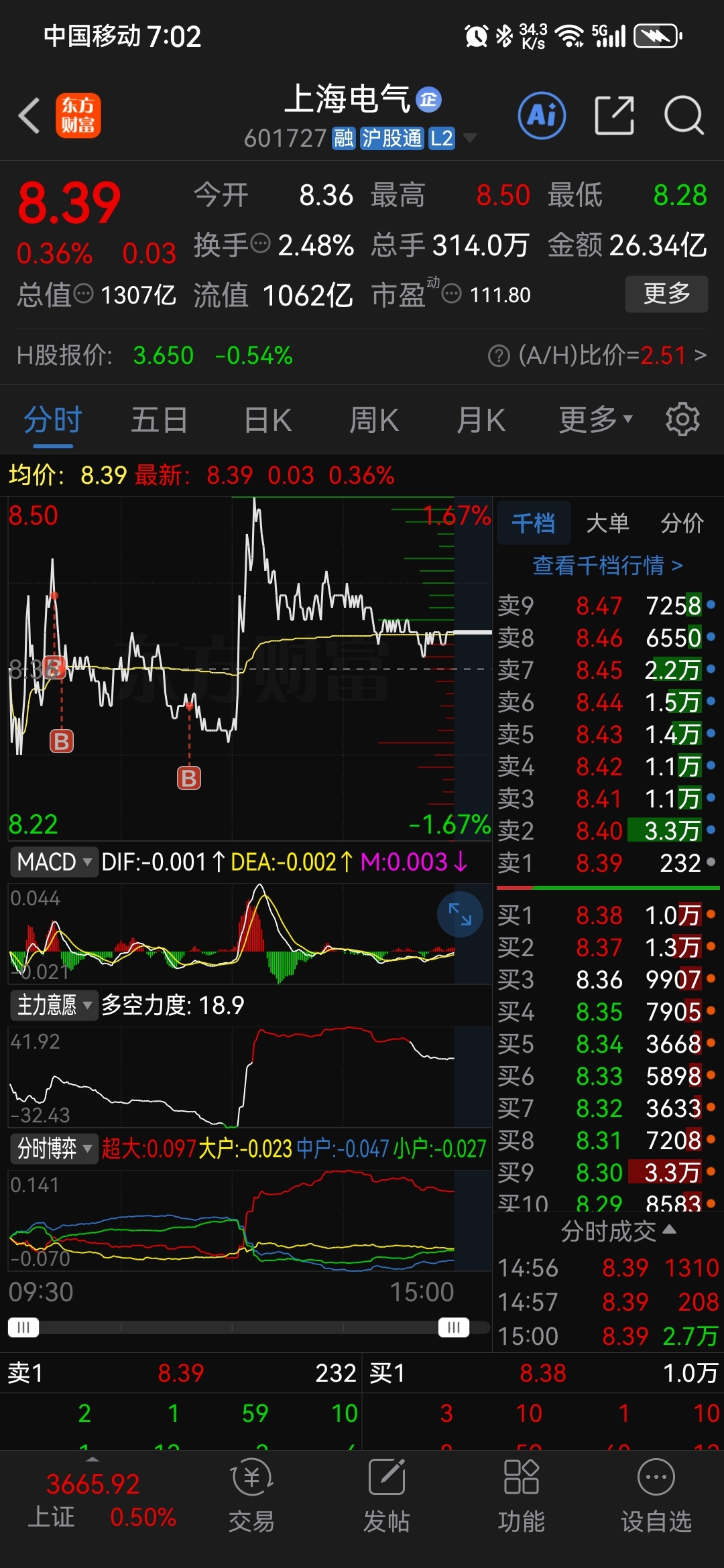Open the 分时博弈 indicator dropdown
Screen dimensions: 724x1568
point(54,1149)
